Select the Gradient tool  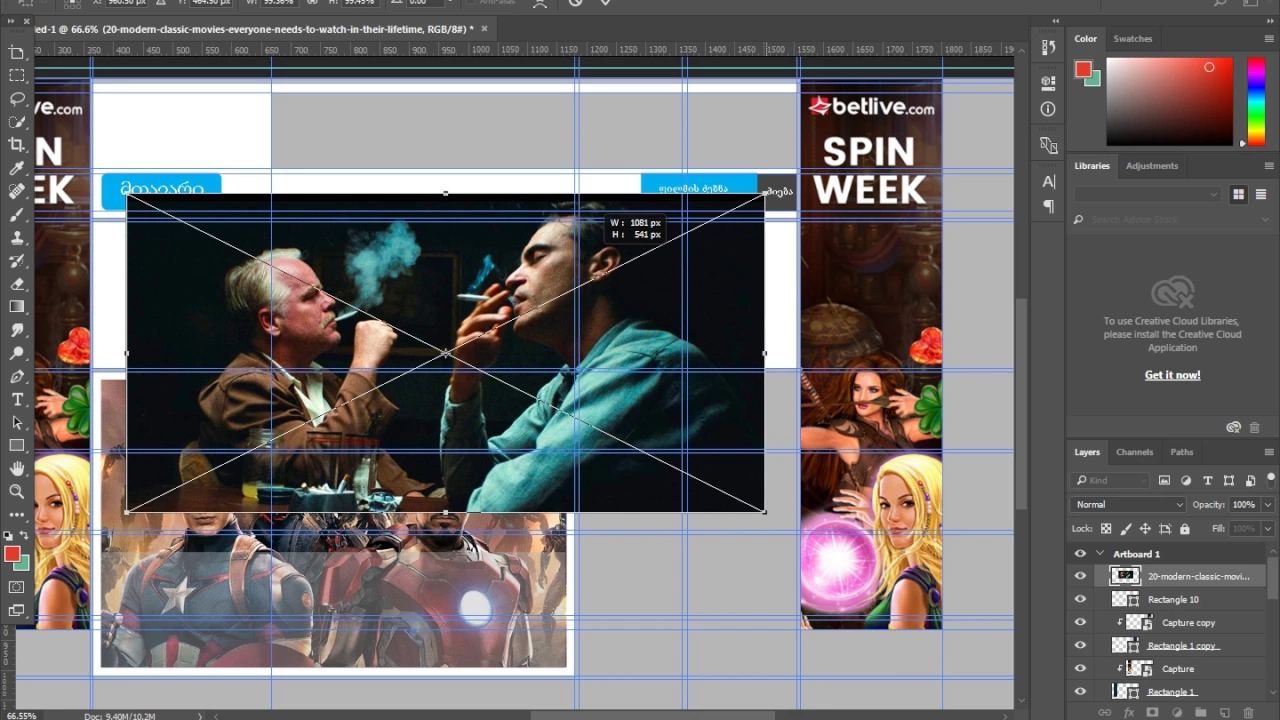(x=17, y=307)
